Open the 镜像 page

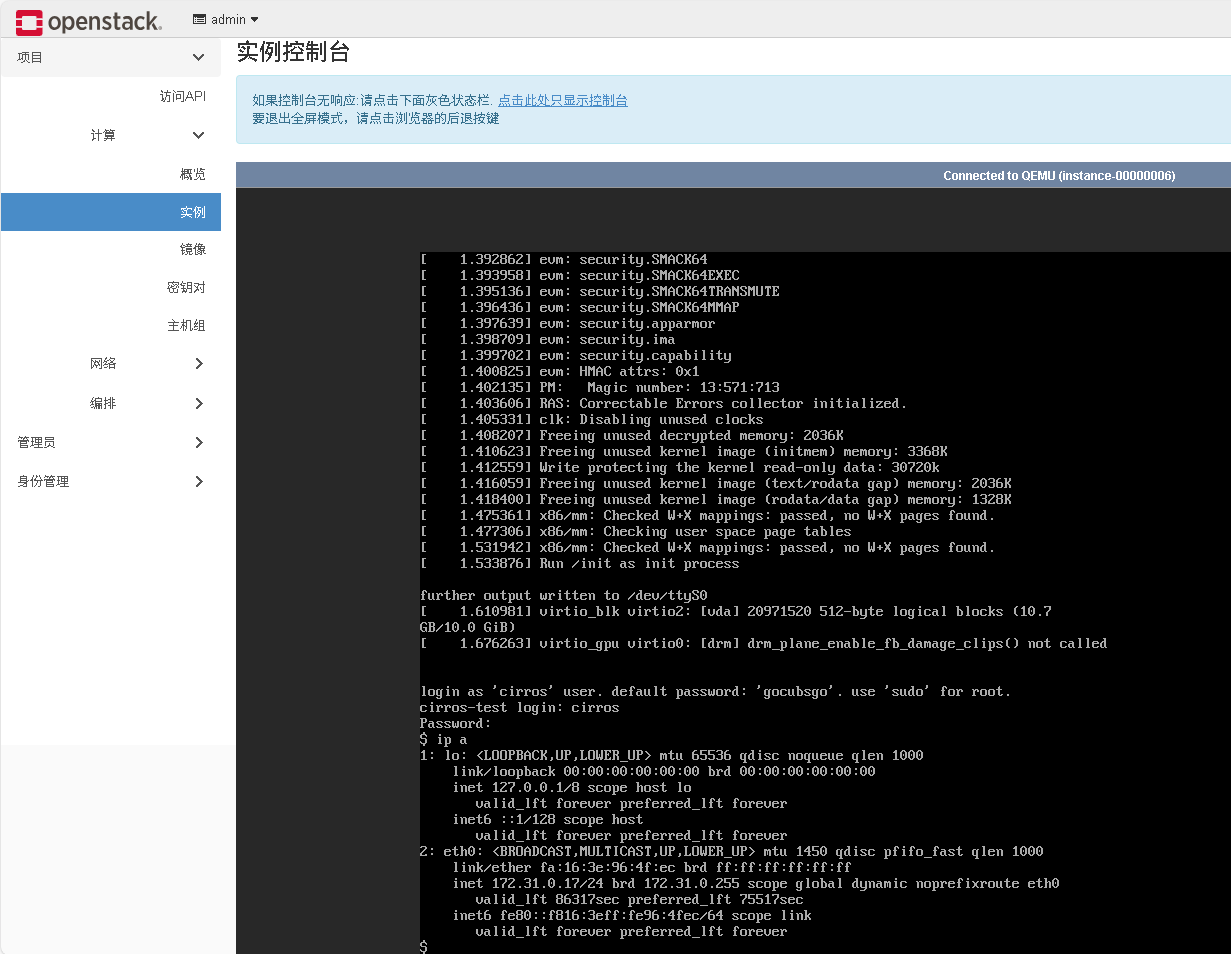tap(192, 249)
